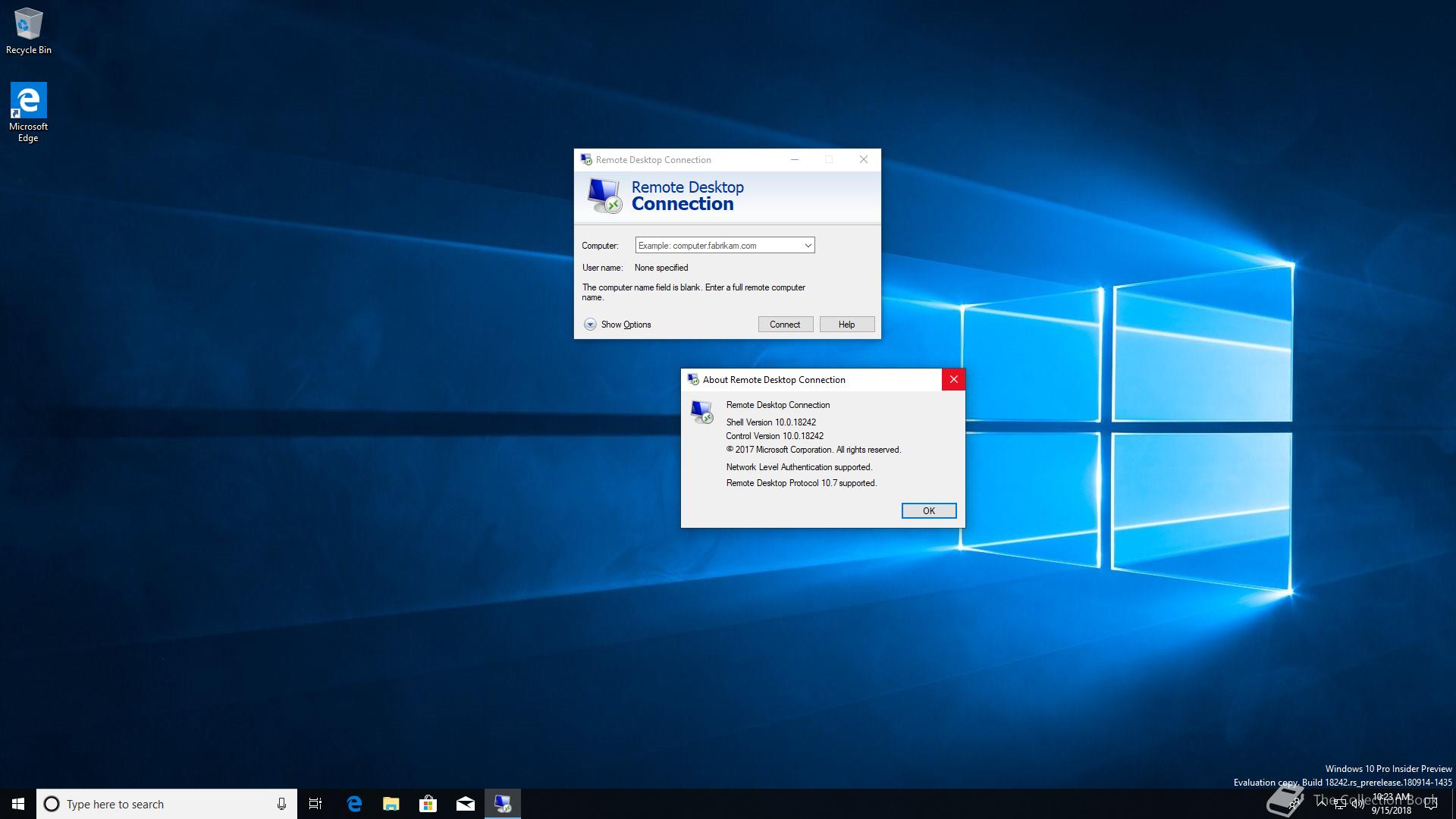Expand the Computer name dropdown arrow
This screenshot has width=1456, height=819.
click(x=808, y=246)
